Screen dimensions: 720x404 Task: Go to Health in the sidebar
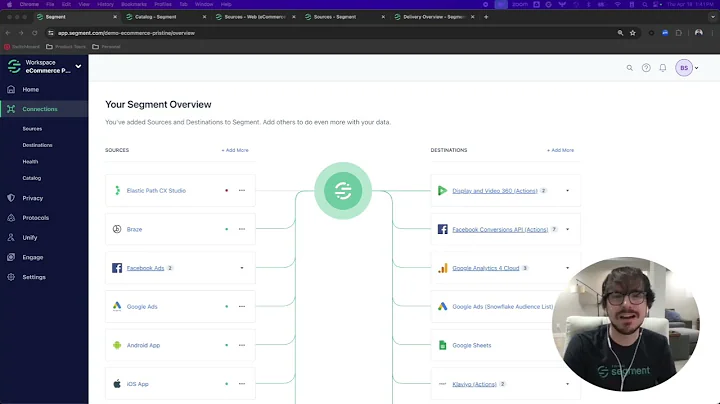pos(30,162)
